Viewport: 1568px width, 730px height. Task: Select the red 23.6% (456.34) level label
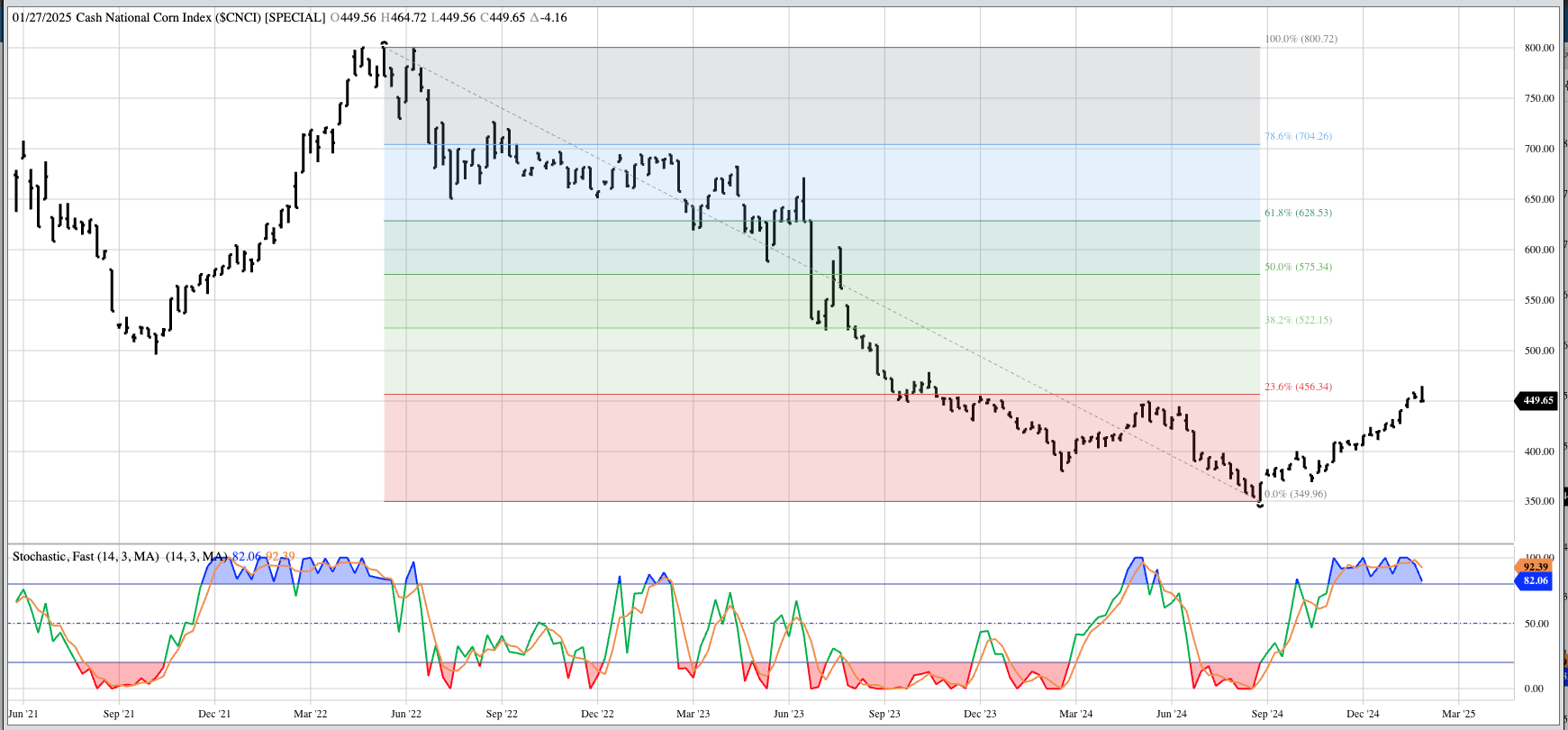1298,388
